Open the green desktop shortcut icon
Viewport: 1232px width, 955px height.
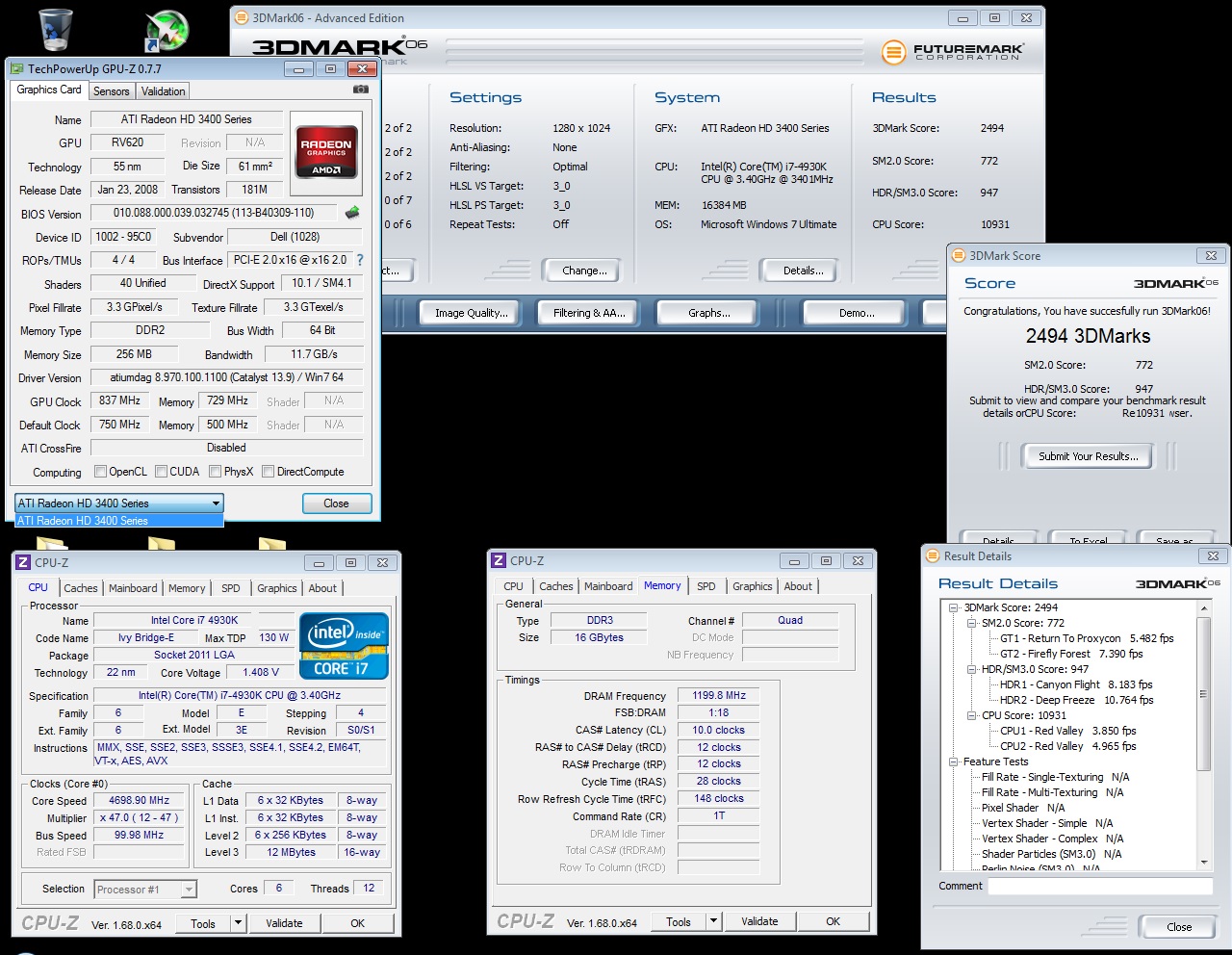click(167, 30)
